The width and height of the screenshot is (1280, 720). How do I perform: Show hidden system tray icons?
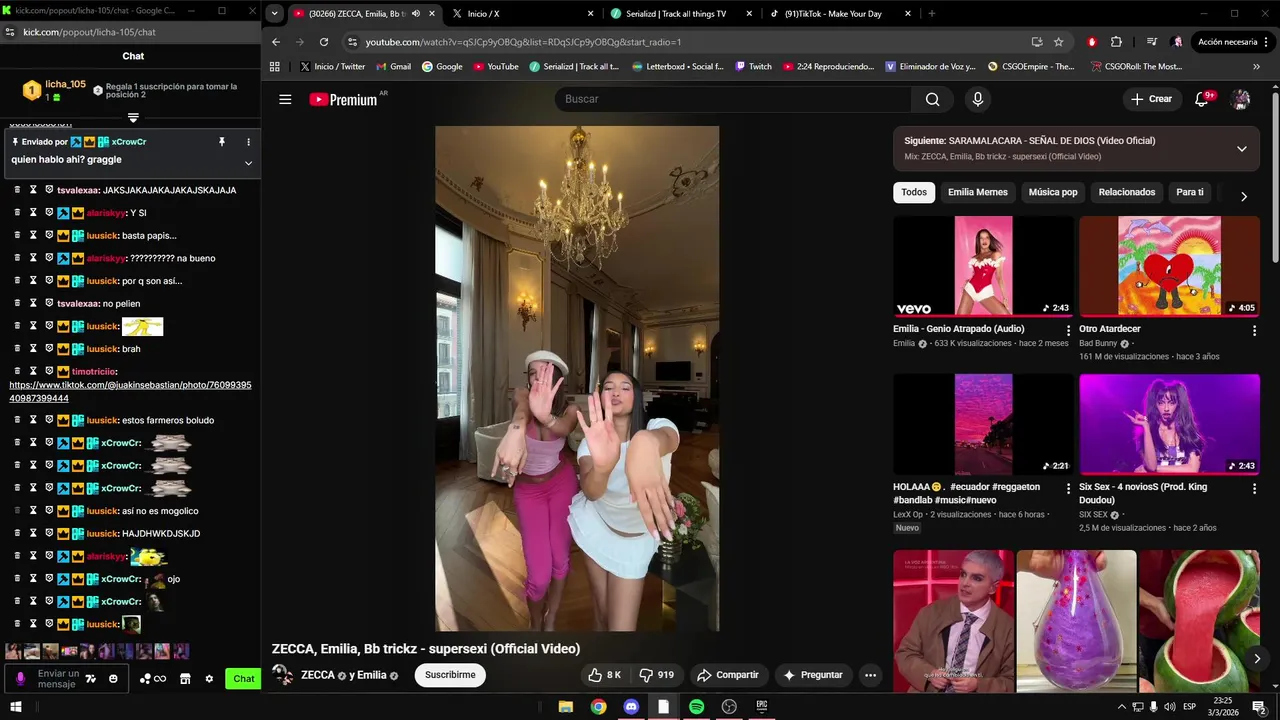coord(1121,707)
